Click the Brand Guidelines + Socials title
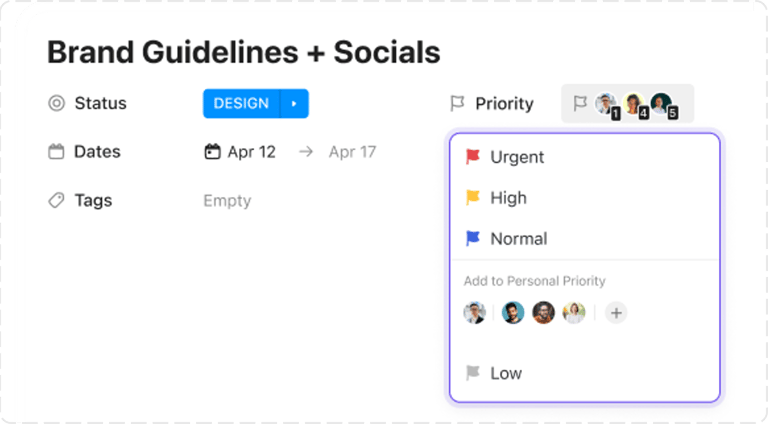Viewport: 768px width, 424px height. click(x=244, y=52)
